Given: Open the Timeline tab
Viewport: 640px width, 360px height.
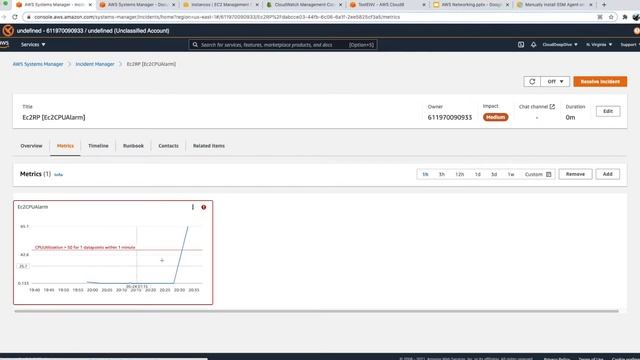Looking at the screenshot, I should (x=98, y=146).
